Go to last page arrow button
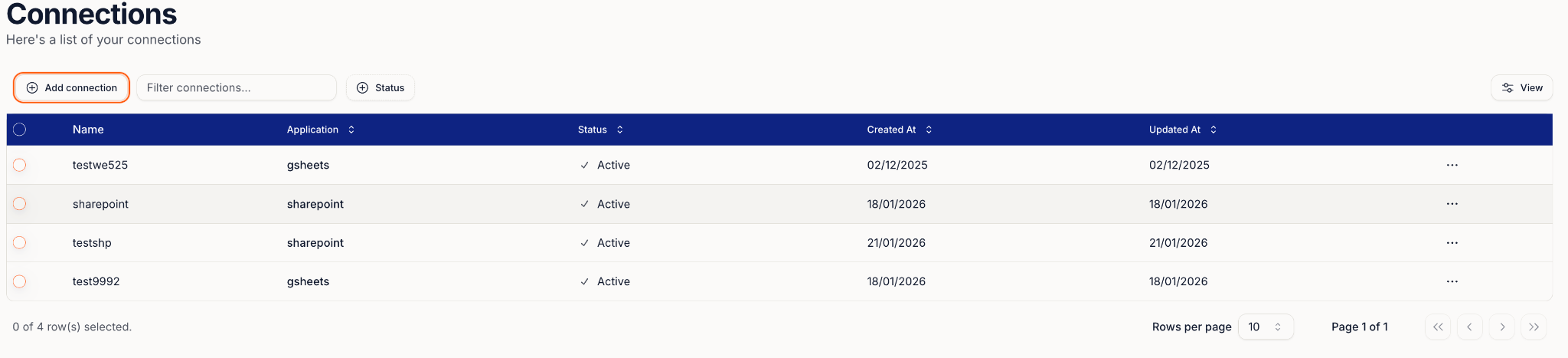Viewport: 1568px width, 358px height. tap(1534, 327)
